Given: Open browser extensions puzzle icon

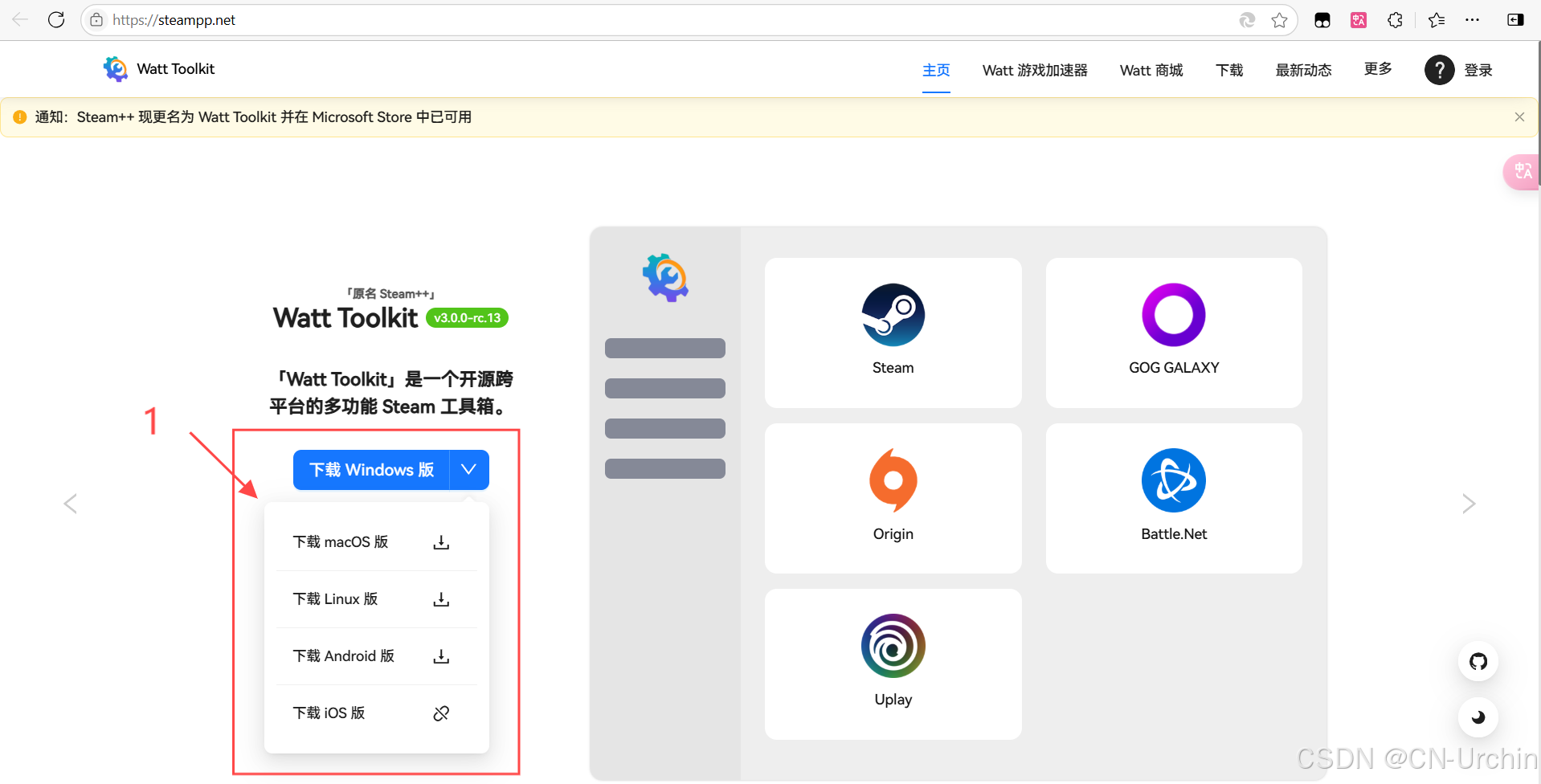Looking at the screenshot, I should click(1396, 20).
